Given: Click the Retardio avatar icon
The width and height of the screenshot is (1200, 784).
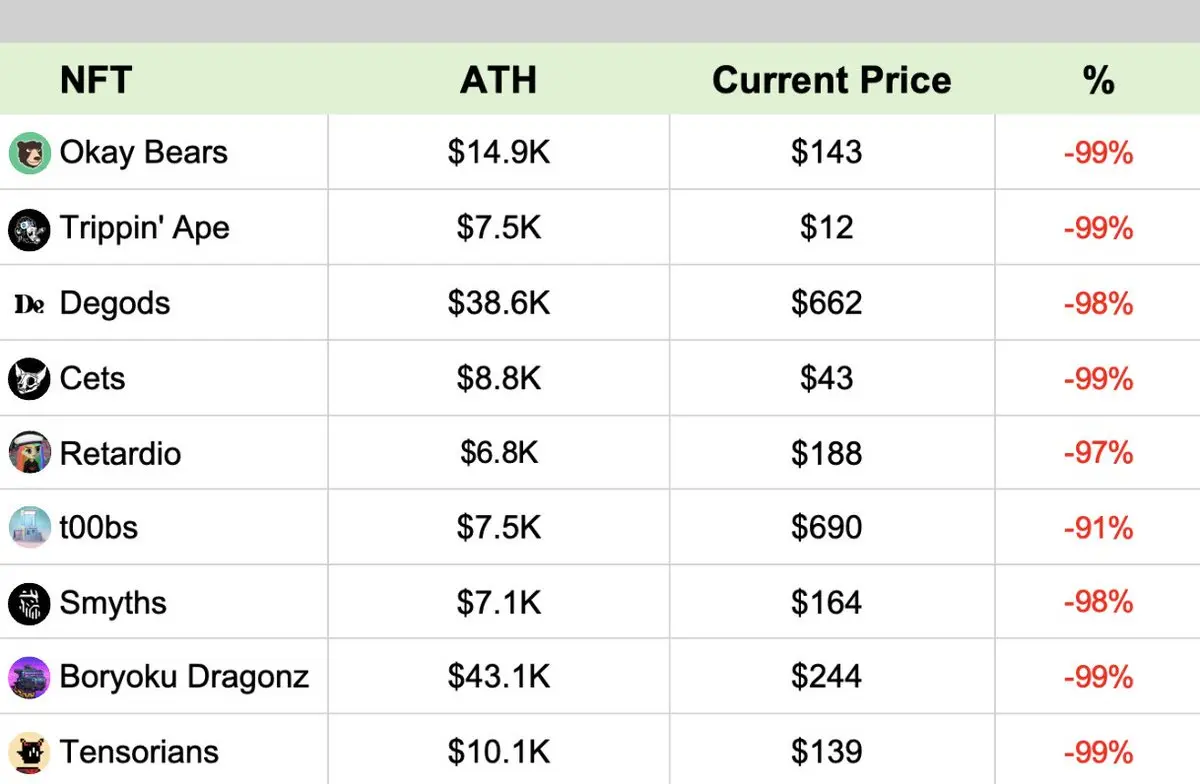Looking at the screenshot, I should (x=29, y=453).
